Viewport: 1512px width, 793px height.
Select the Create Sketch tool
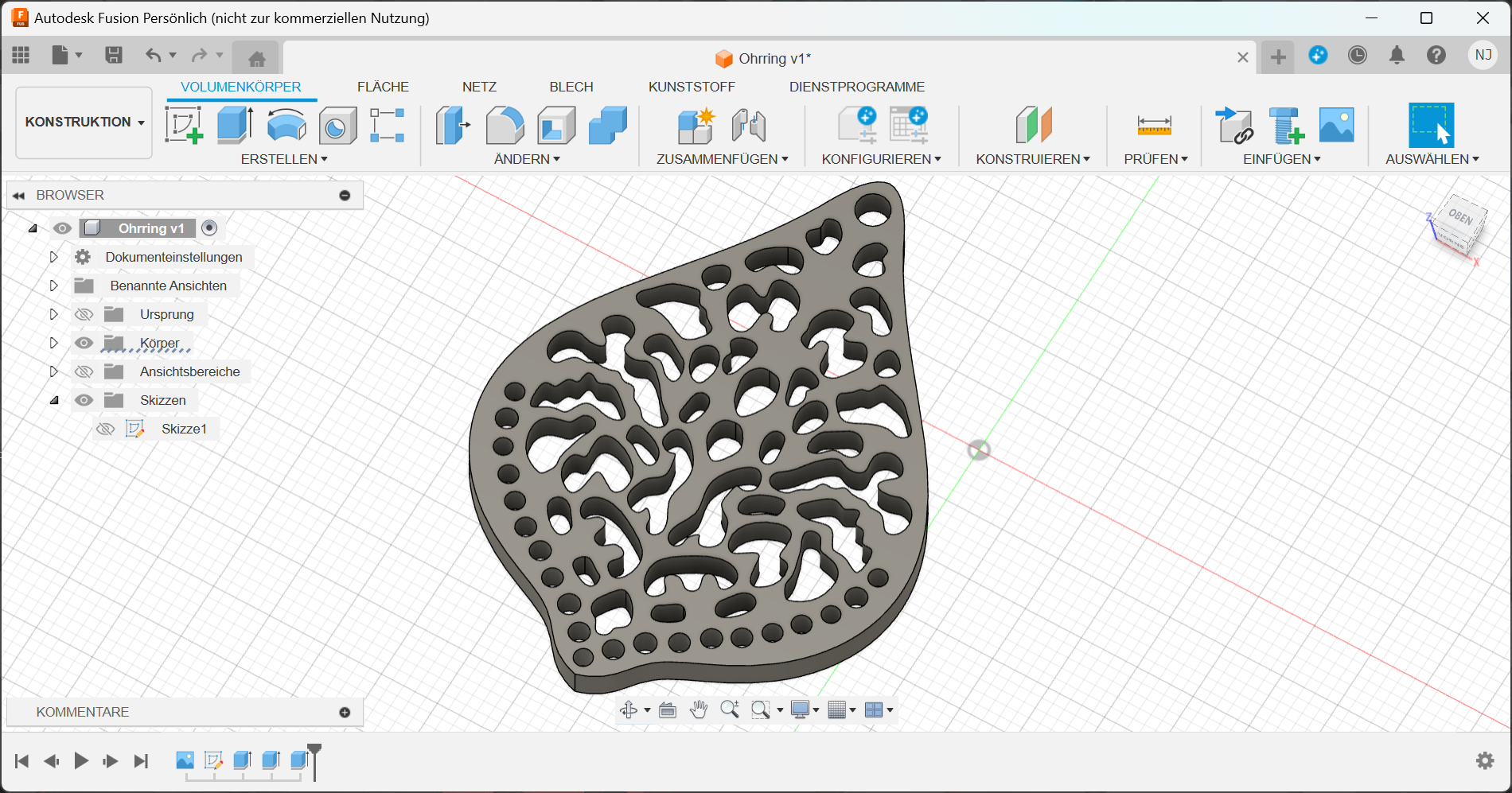pyautogui.click(x=184, y=125)
